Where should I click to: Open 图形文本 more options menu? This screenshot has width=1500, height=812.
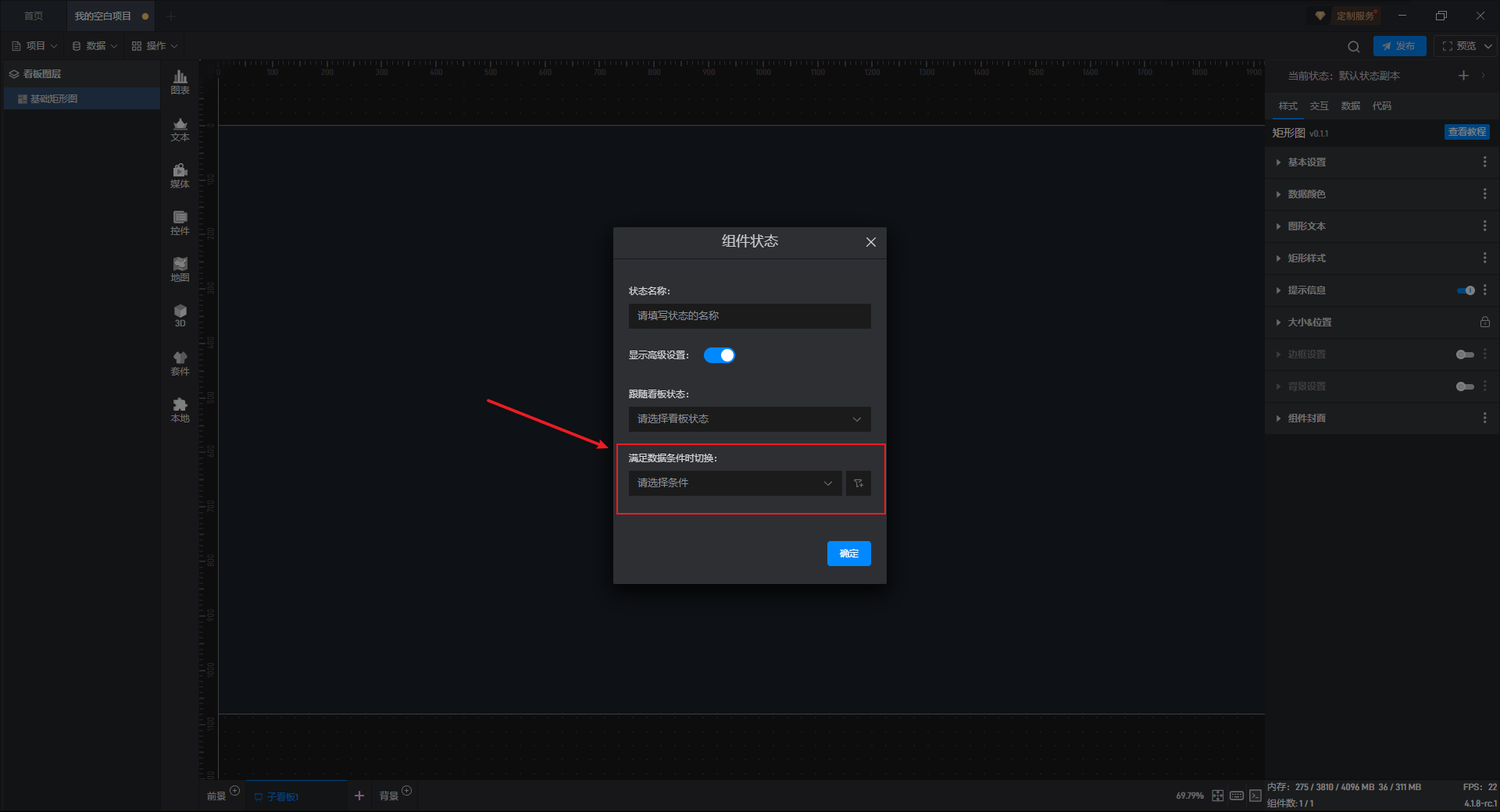pyautogui.click(x=1484, y=226)
